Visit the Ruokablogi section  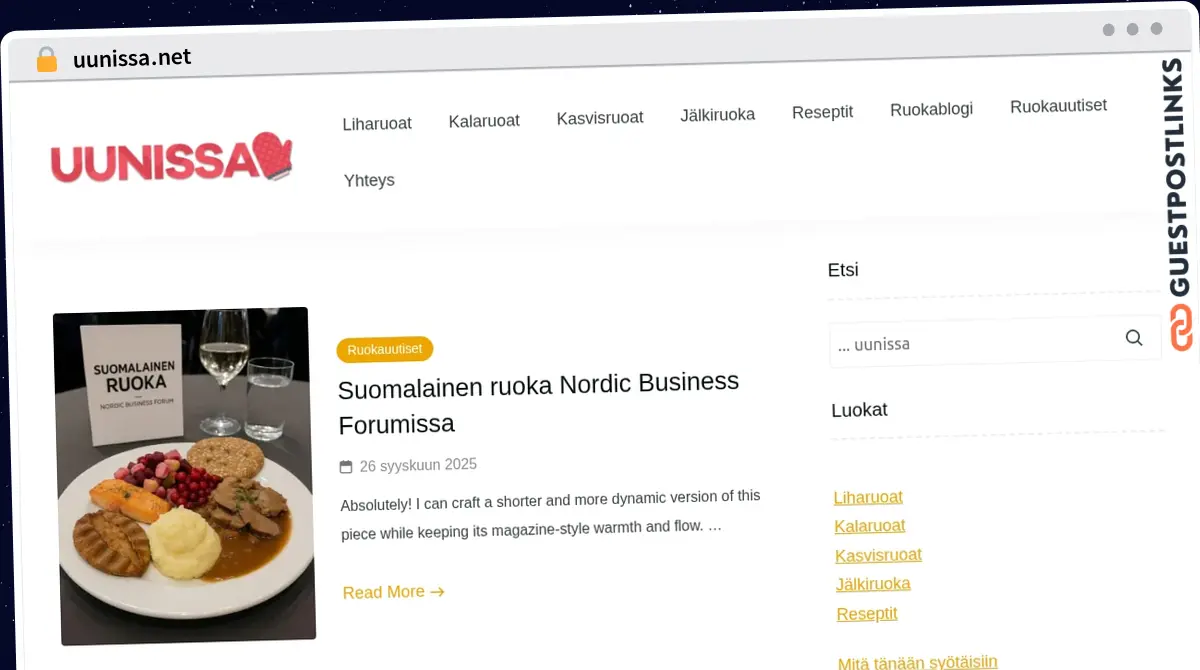point(931,109)
